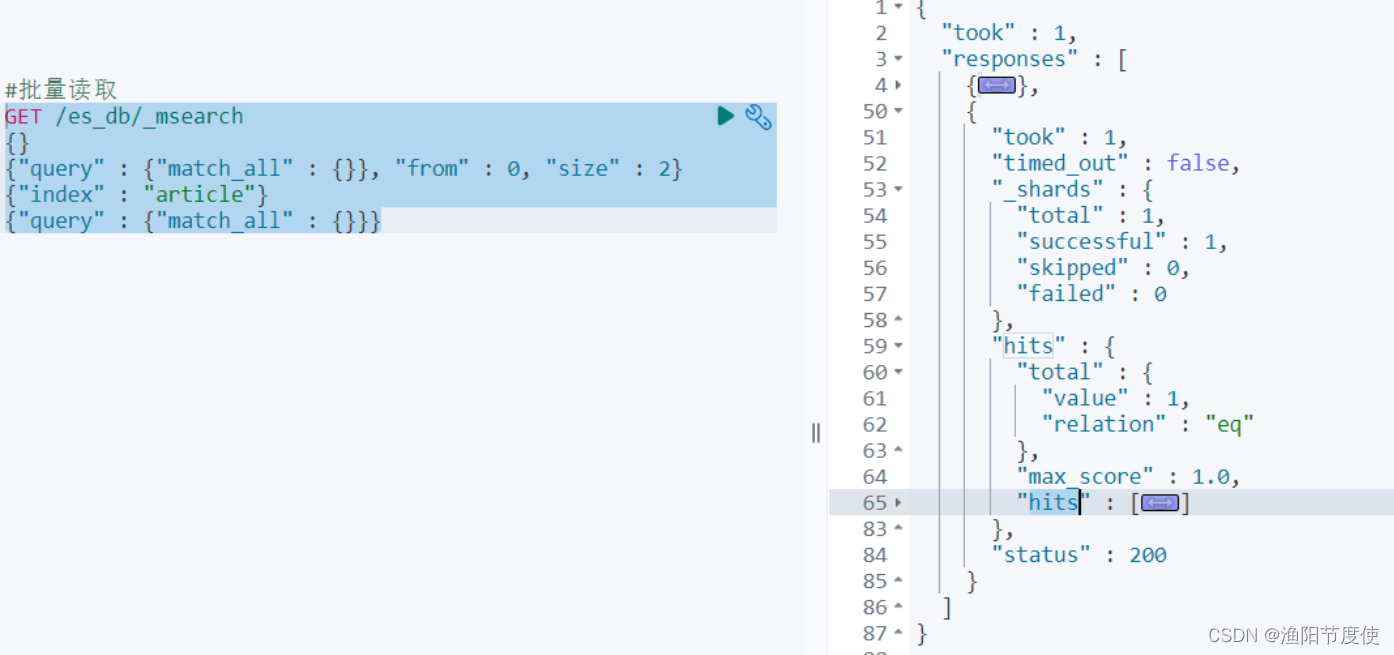Collapse the root object at line 1
1394x655 pixels.
click(x=898, y=8)
